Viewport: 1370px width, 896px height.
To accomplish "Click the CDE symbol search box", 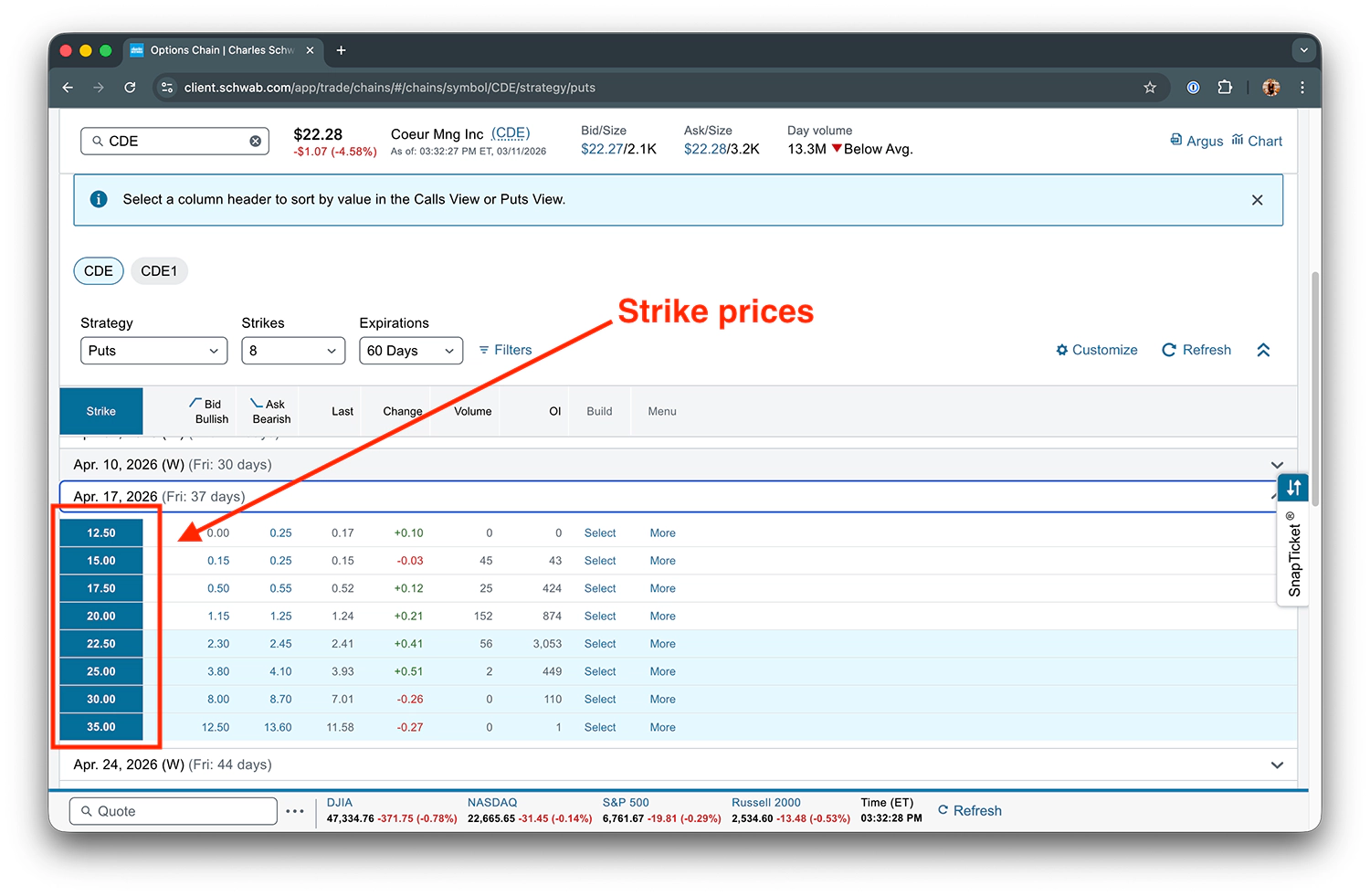I will tap(174, 141).
